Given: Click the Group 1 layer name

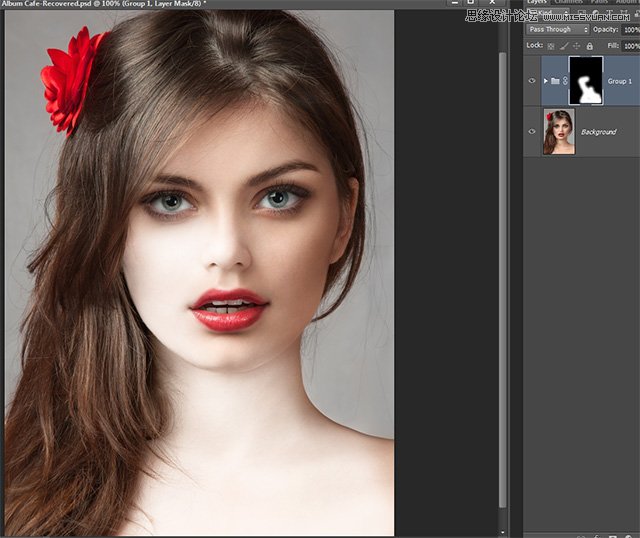Looking at the screenshot, I should [x=620, y=81].
